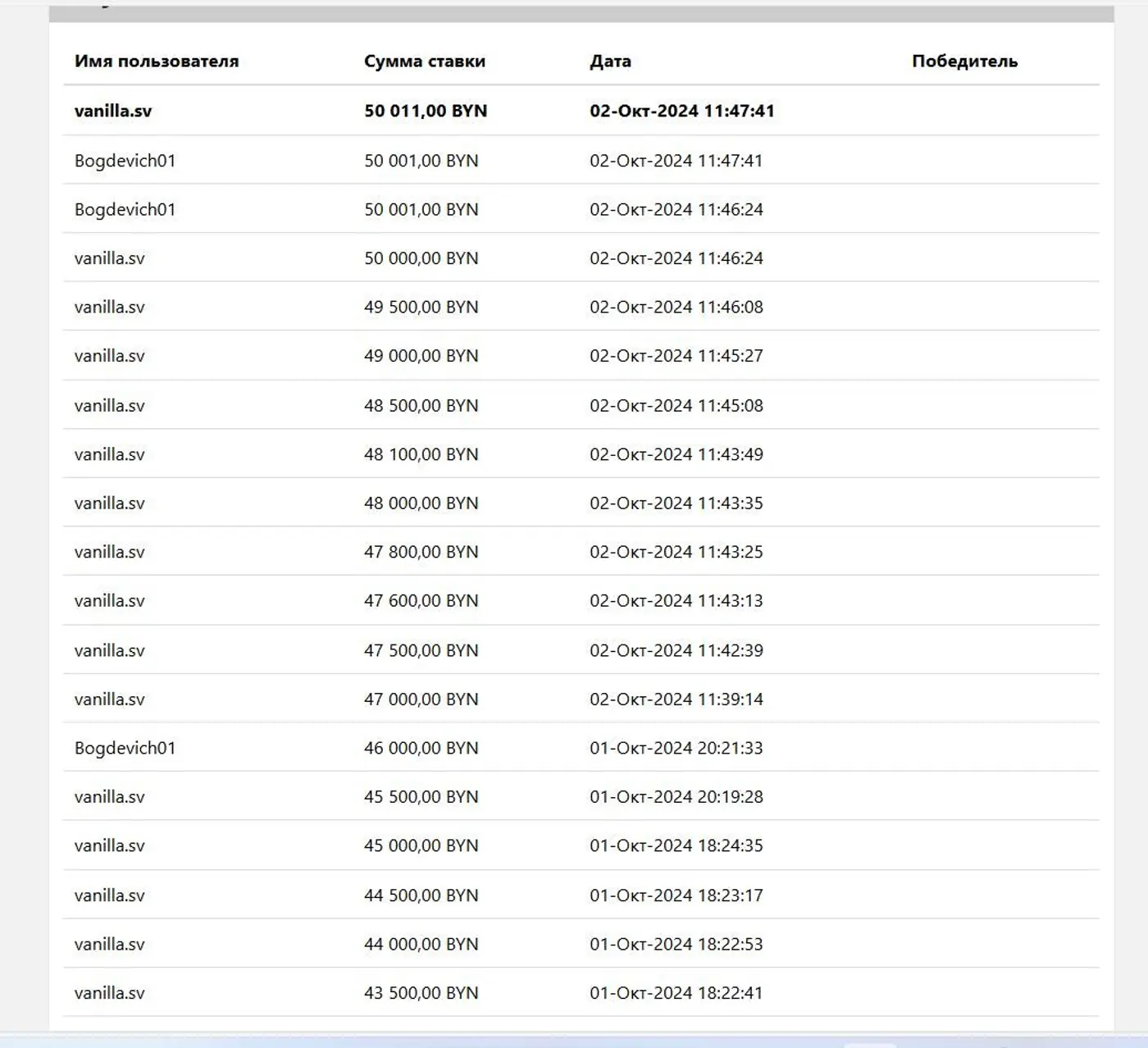Click Bogdevich01 in the 11:47:41 row
The width and height of the screenshot is (1148, 1048).
click(x=125, y=161)
